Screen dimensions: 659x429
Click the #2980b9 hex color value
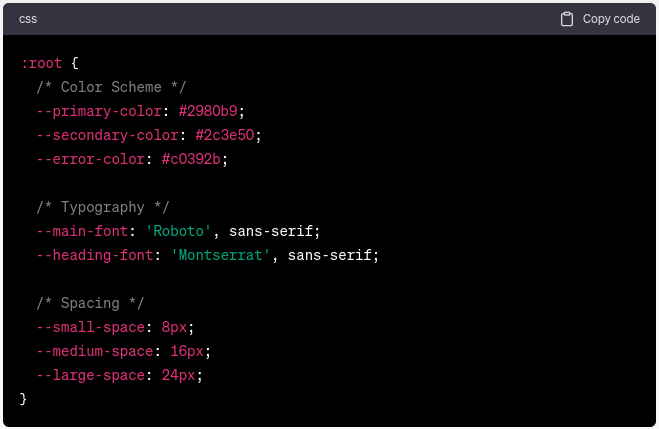click(x=208, y=111)
